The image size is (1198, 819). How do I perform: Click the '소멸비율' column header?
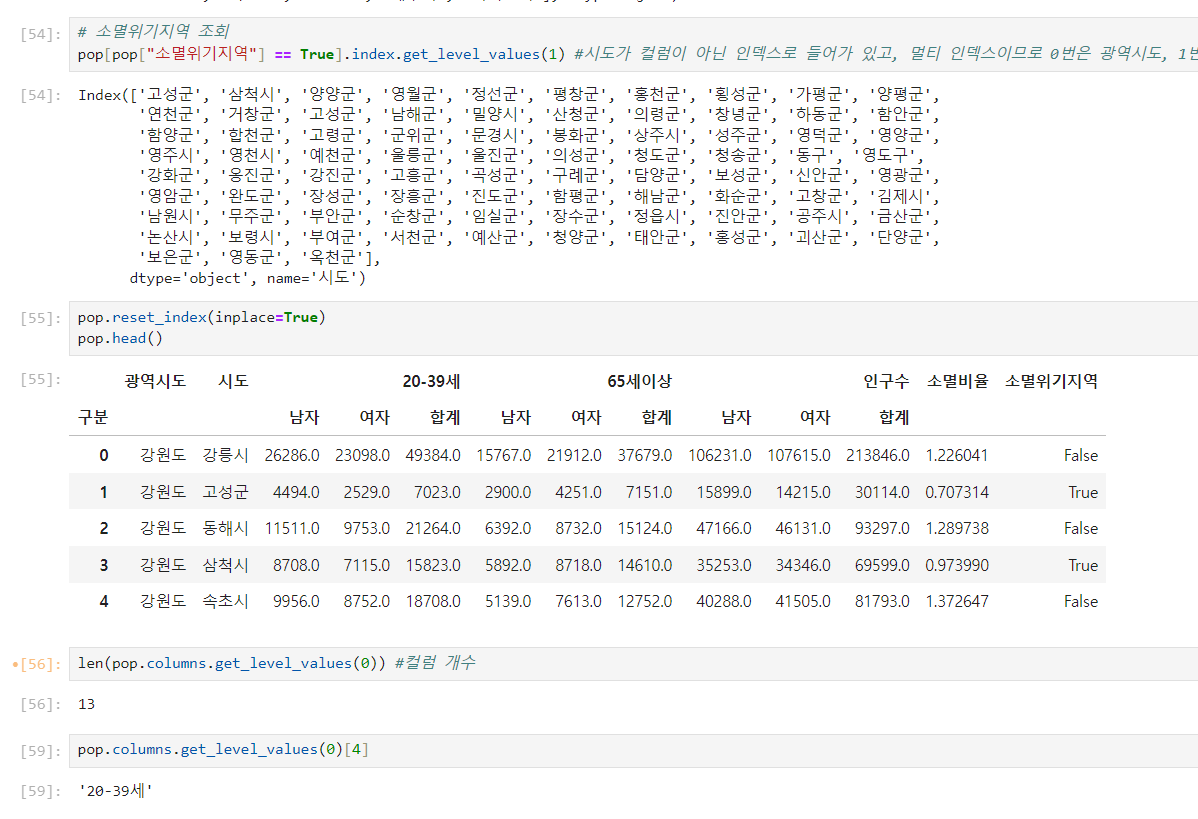pyautogui.click(x=957, y=380)
